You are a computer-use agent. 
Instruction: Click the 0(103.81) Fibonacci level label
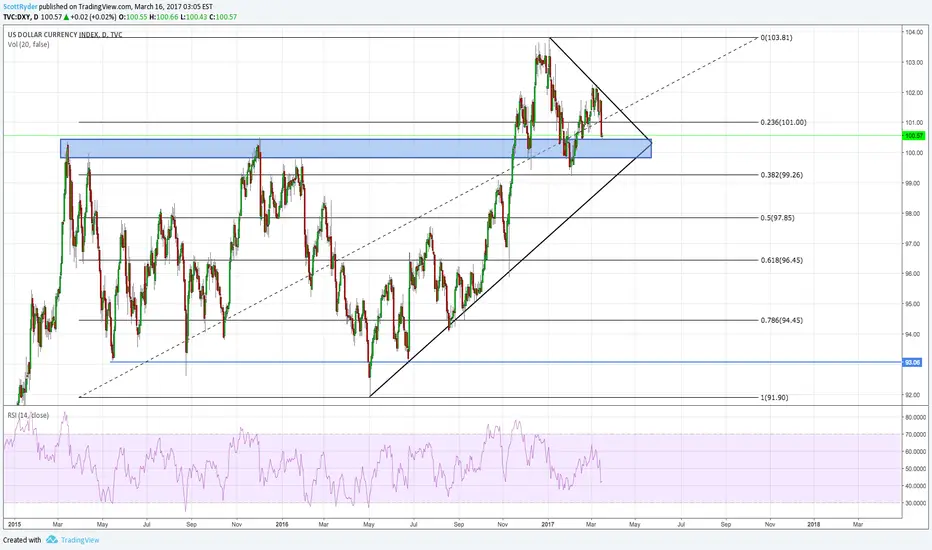click(x=776, y=37)
